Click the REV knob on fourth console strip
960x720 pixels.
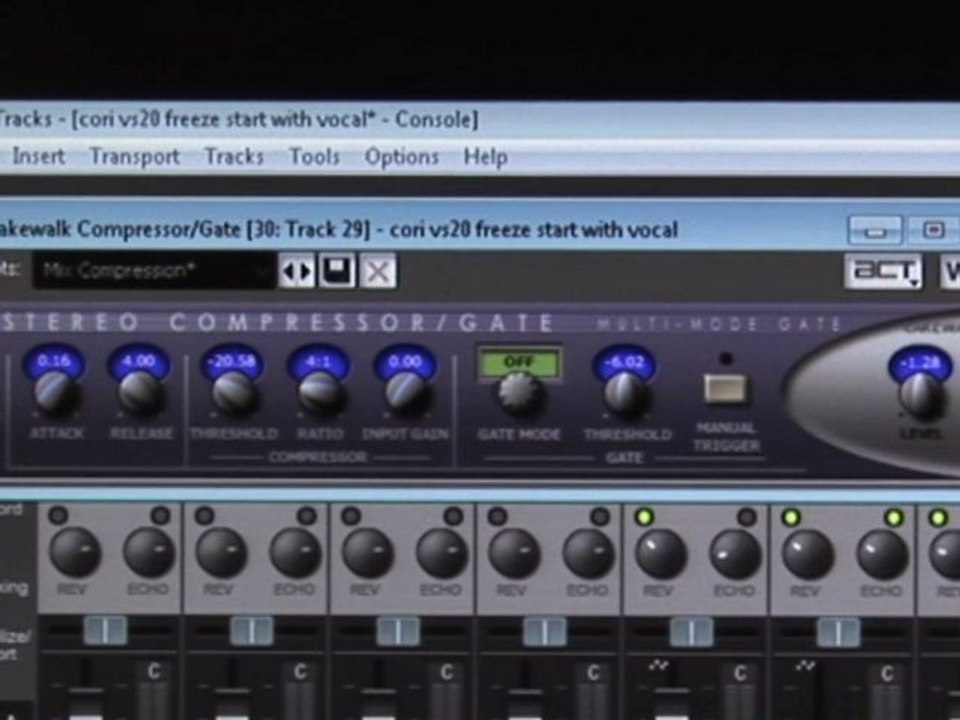[x=514, y=555]
